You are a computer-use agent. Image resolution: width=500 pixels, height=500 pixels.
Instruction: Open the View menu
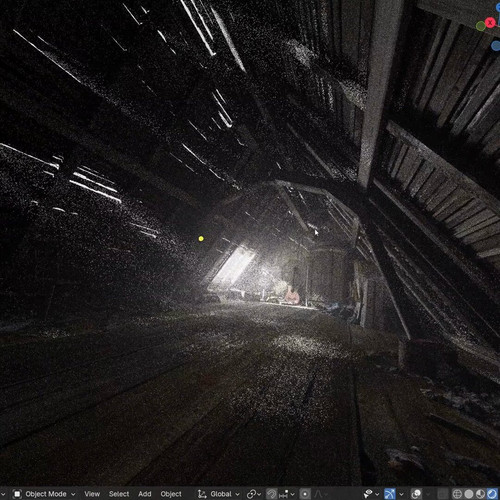(x=92, y=494)
